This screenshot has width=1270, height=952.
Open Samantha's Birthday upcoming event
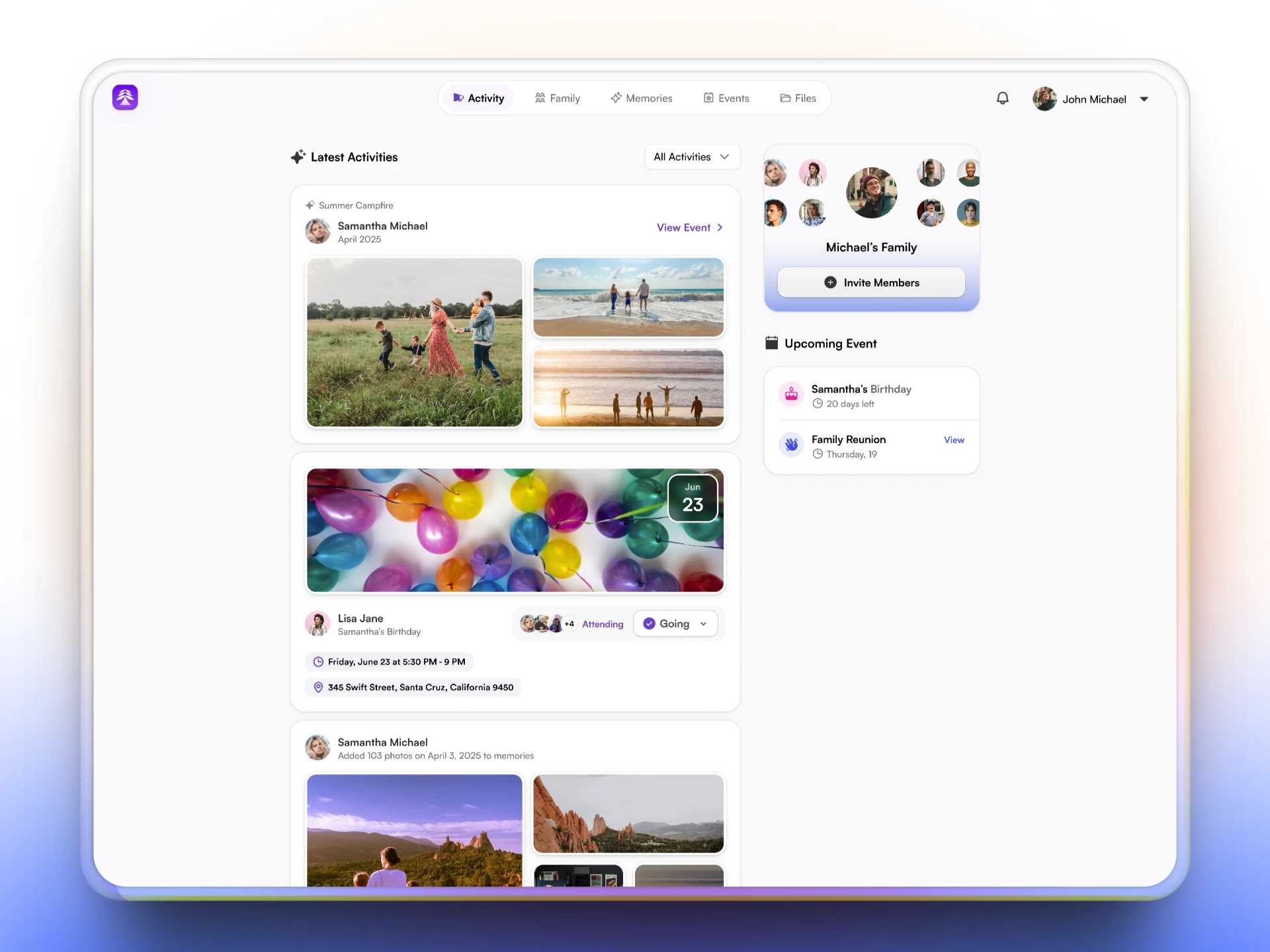click(x=872, y=395)
